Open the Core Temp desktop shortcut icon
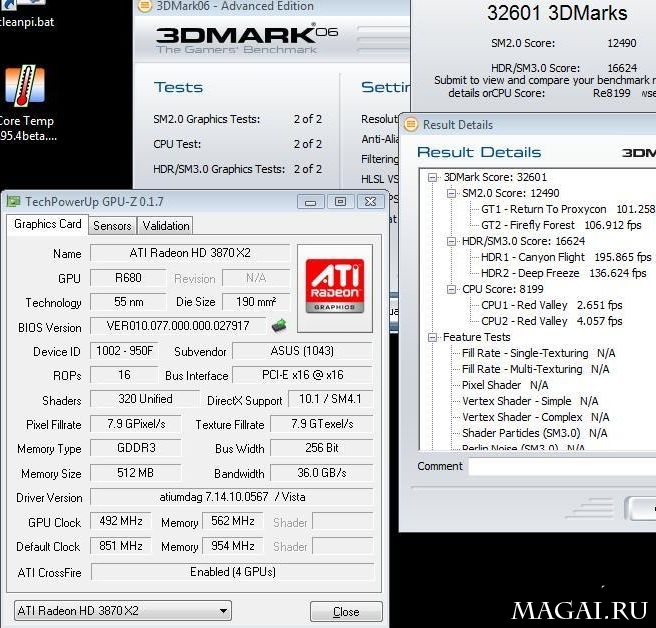The height and width of the screenshot is (628, 656). click(25, 86)
